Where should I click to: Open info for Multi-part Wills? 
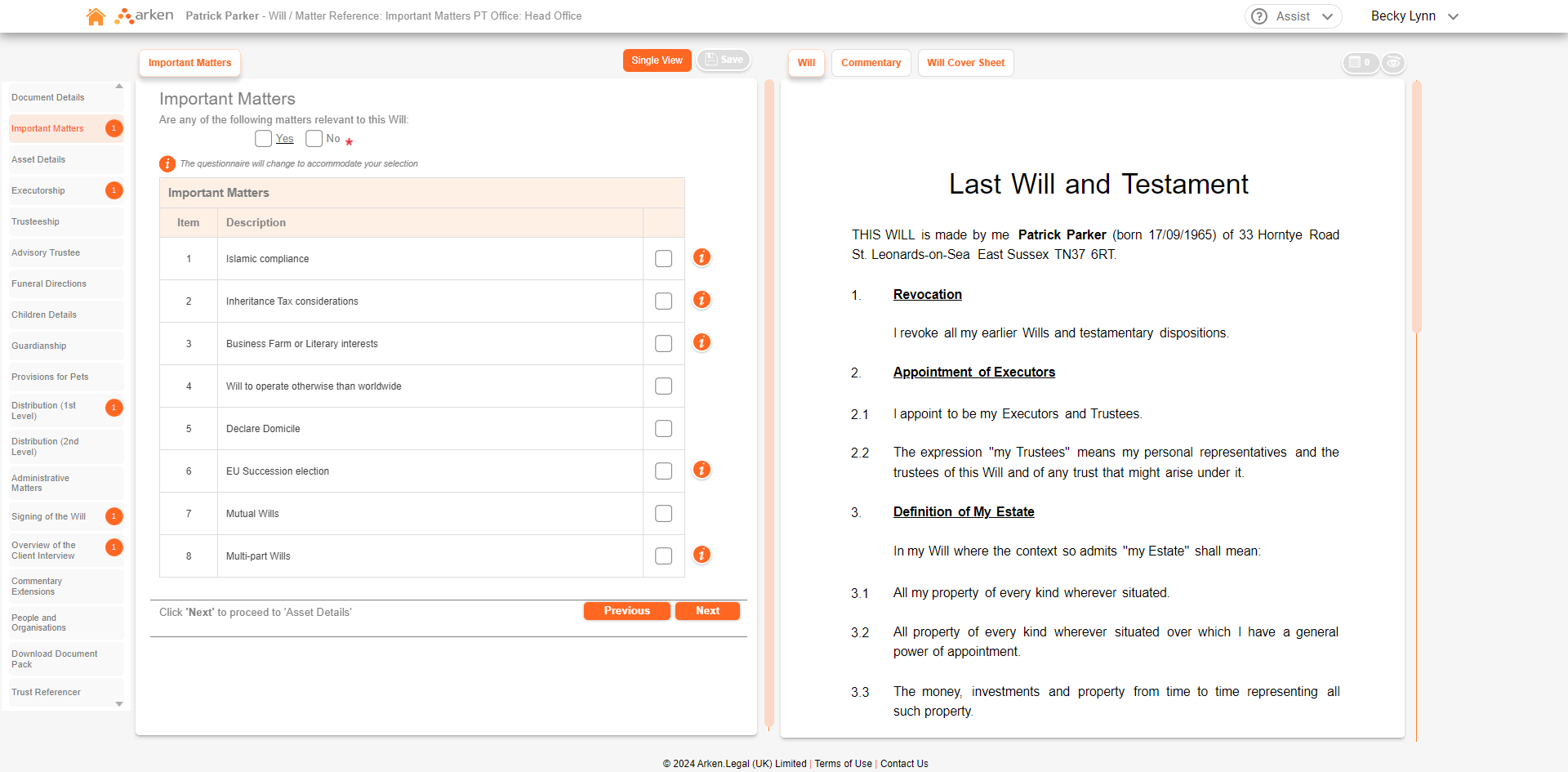pyautogui.click(x=702, y=555)
